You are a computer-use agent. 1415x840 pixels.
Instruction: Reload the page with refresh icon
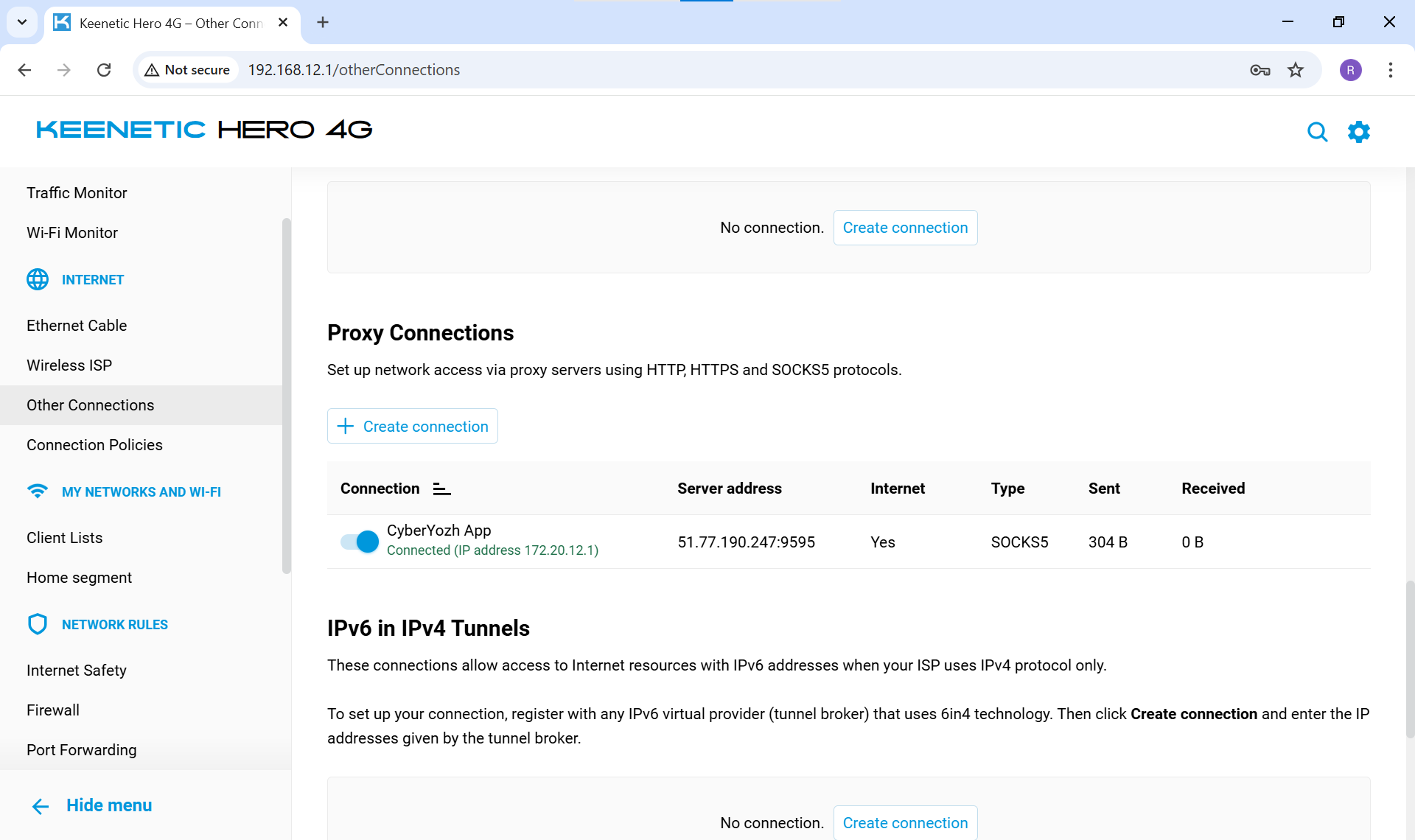104,70
